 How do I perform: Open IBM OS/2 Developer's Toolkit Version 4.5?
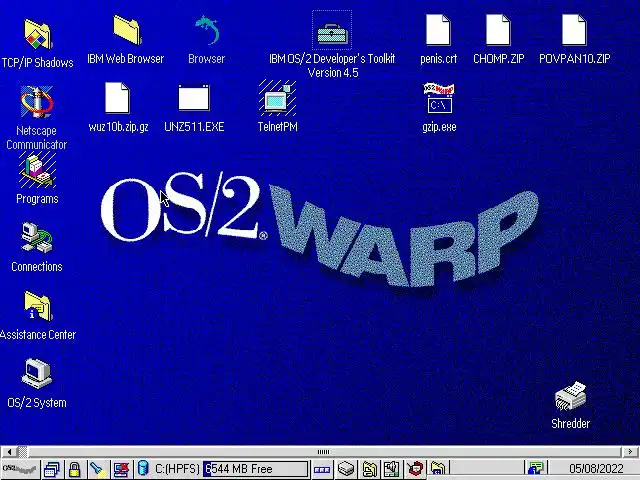point(332,34)
